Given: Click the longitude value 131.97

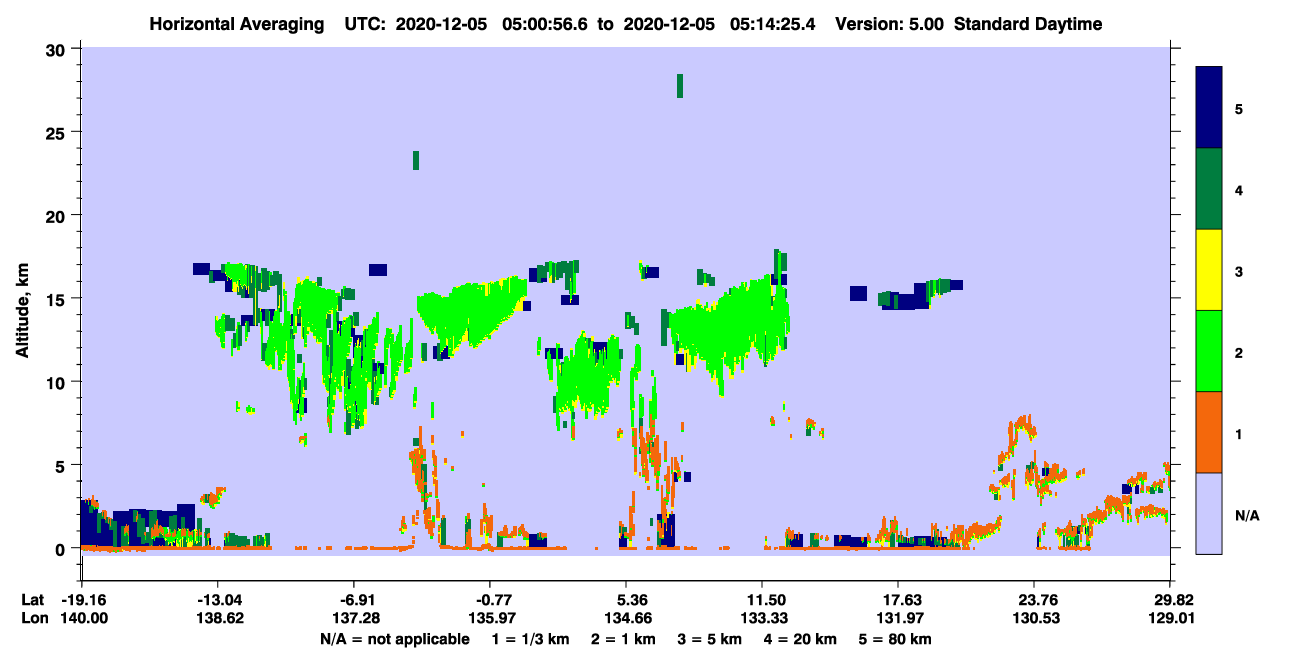Looking at the screenshot, I should pyautogui.click(x=898, y=619).
